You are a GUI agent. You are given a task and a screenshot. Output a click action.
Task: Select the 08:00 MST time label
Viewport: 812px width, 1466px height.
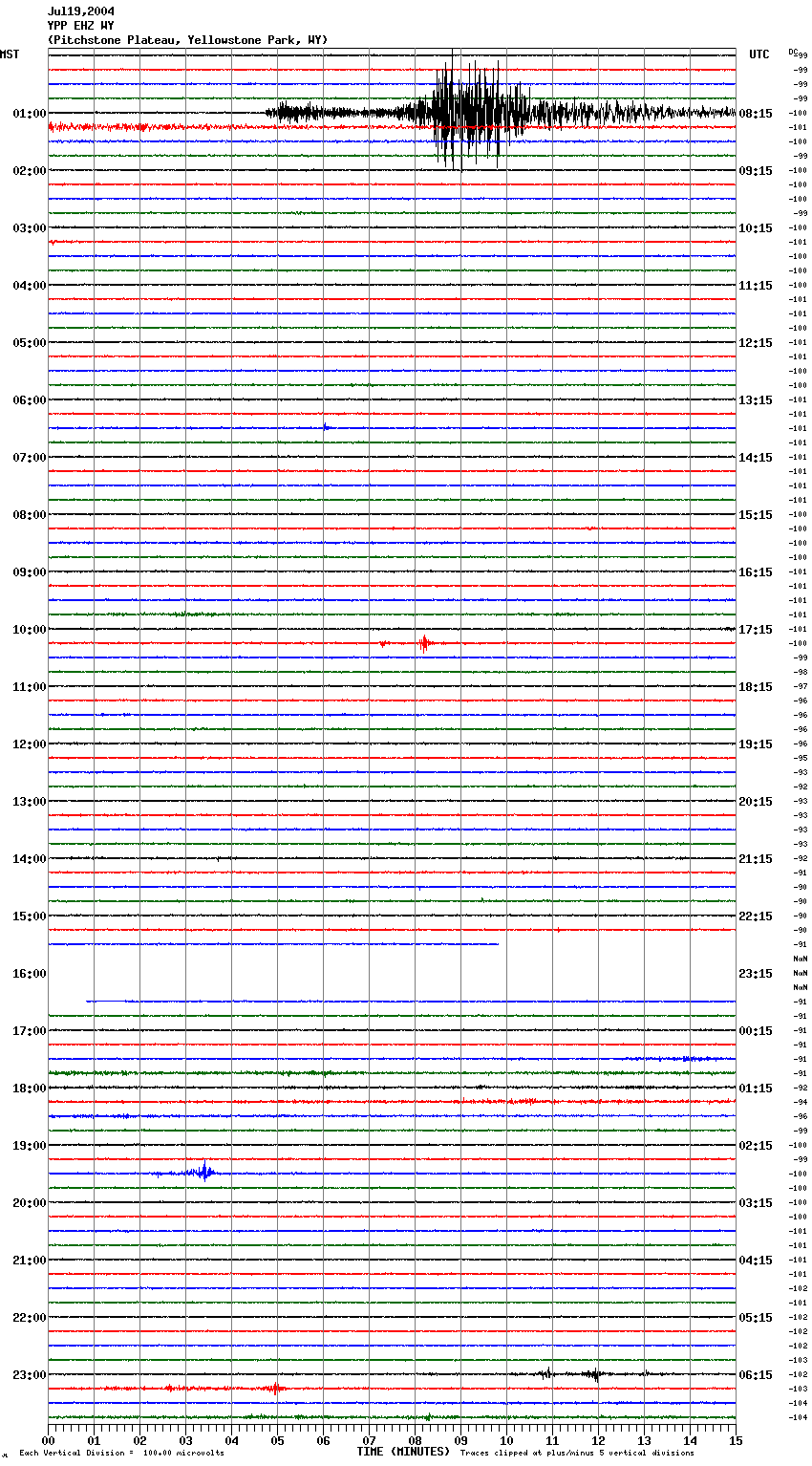pyautogui.click(x=30, y=515)
